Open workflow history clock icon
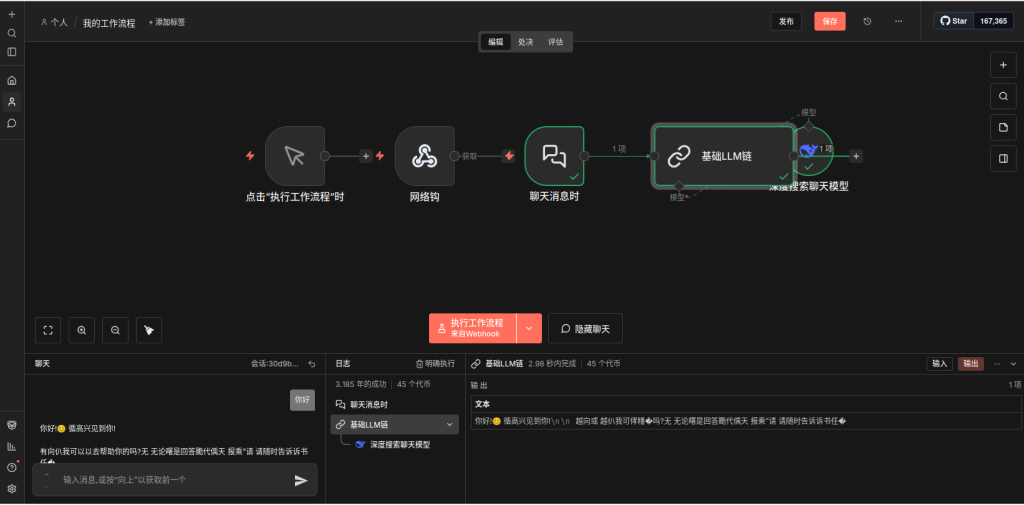Screen dimensions: 1024x505 (x=867, y=21)
